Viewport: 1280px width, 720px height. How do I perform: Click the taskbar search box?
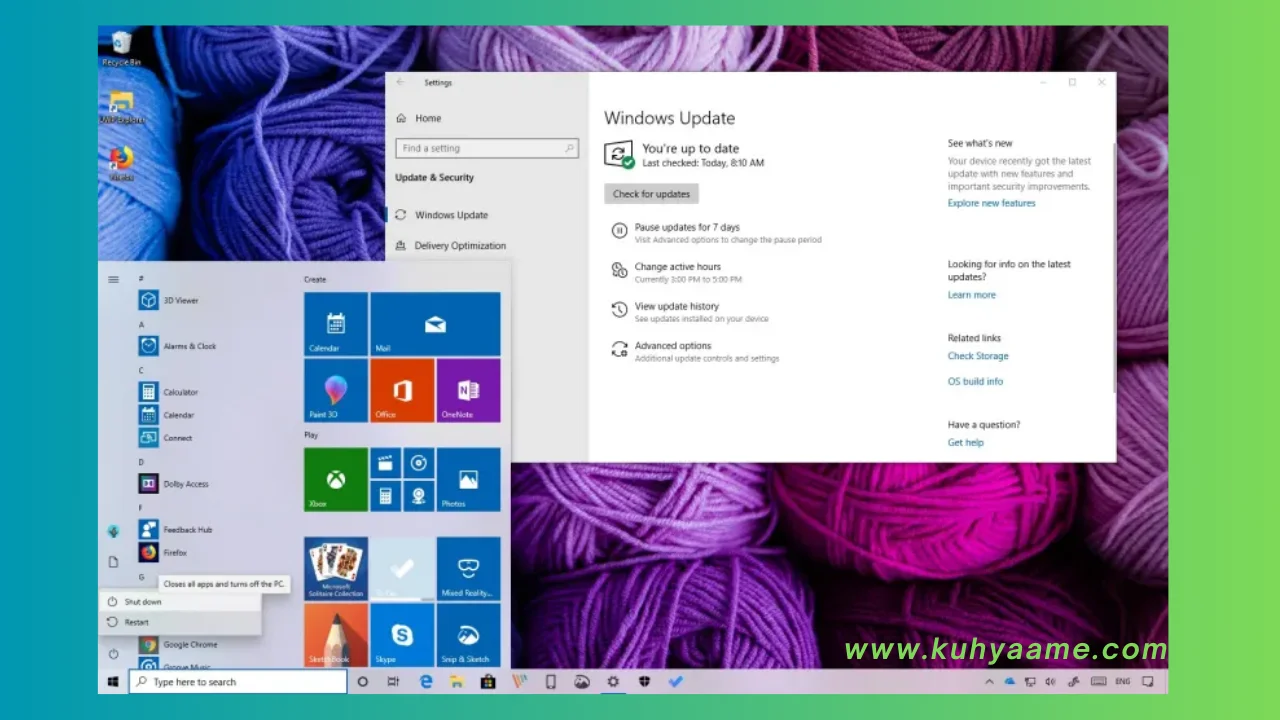238,682
